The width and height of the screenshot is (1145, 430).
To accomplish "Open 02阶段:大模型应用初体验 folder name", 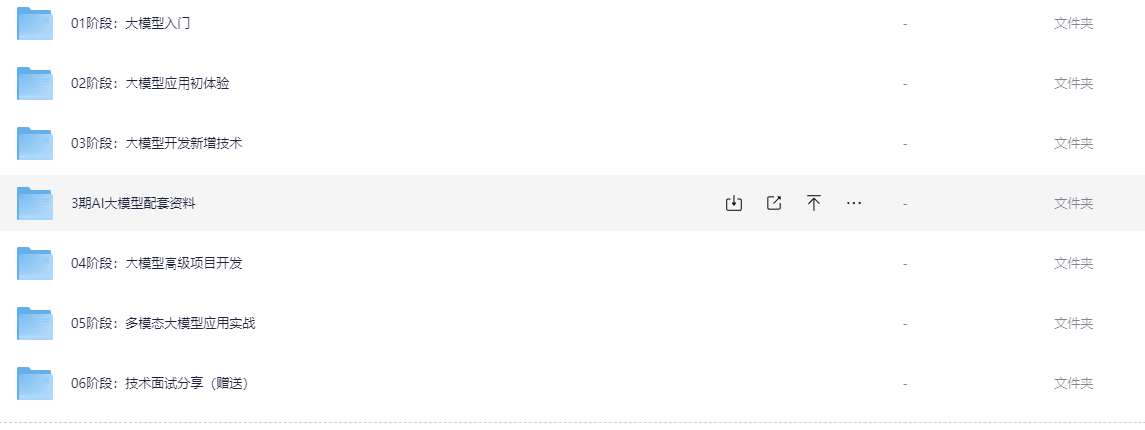I will [x=150, y=83].
